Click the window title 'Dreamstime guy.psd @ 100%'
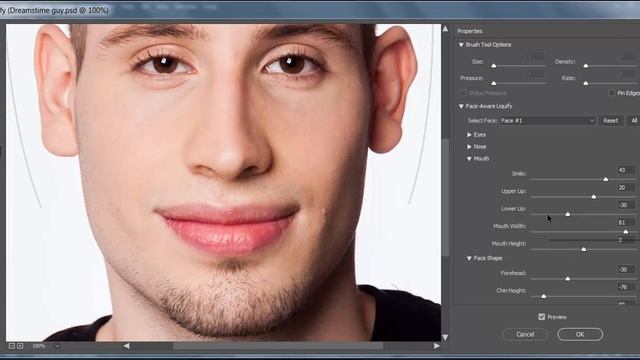The width and height of the screenshot is (640, 360). [x=58, y=10]
